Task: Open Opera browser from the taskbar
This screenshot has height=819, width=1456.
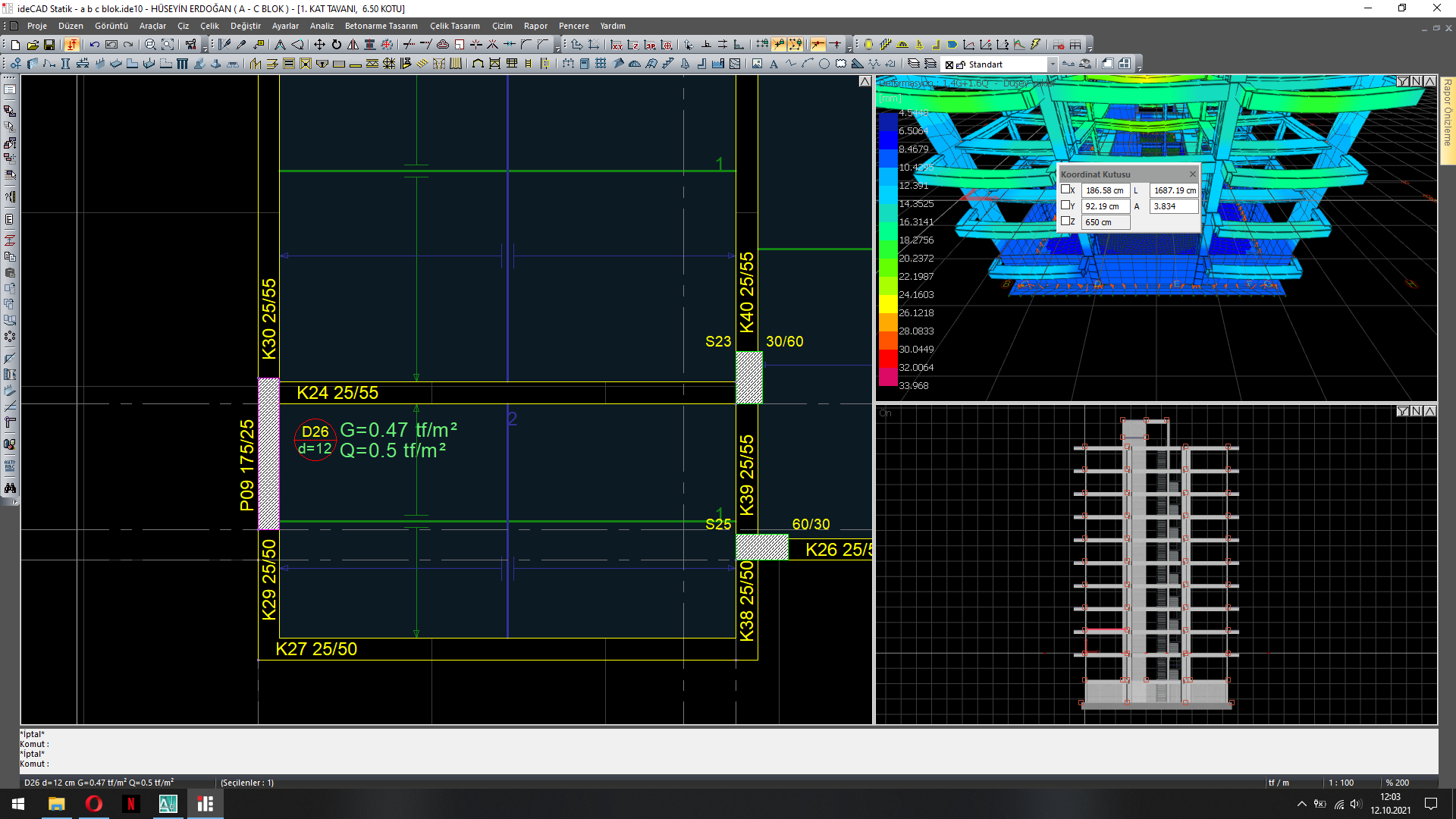Action: (x=94, y=804)
